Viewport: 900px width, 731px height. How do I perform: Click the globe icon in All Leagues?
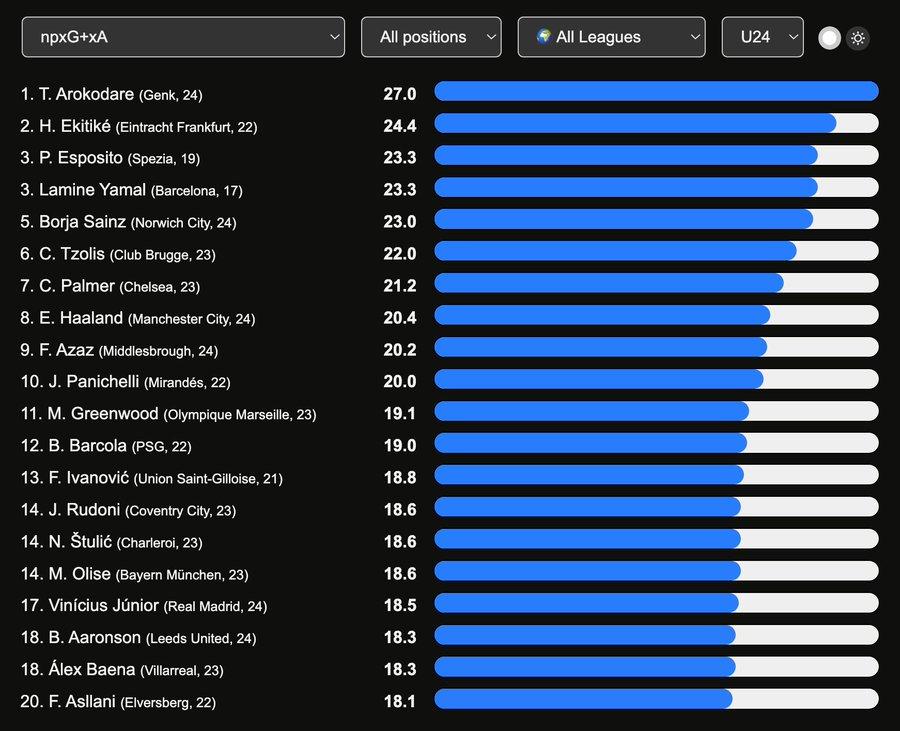pos(543,36)
